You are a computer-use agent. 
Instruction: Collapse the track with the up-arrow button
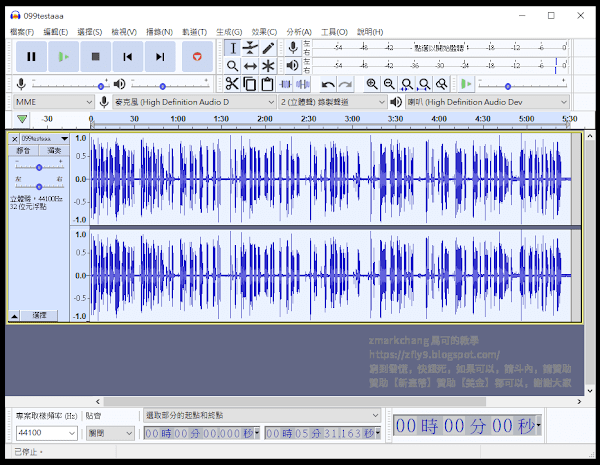tap(14, 316)
